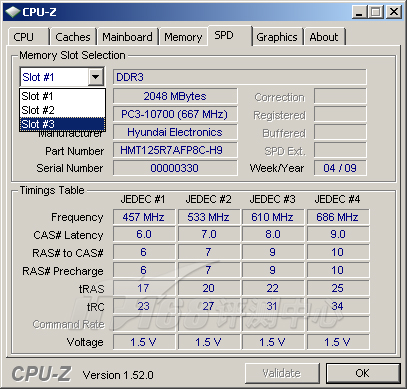This screenshot has width=407, height=389.
Task: Select the Hyundai Electronics manufacturer field
Action: tap(175, 132)
